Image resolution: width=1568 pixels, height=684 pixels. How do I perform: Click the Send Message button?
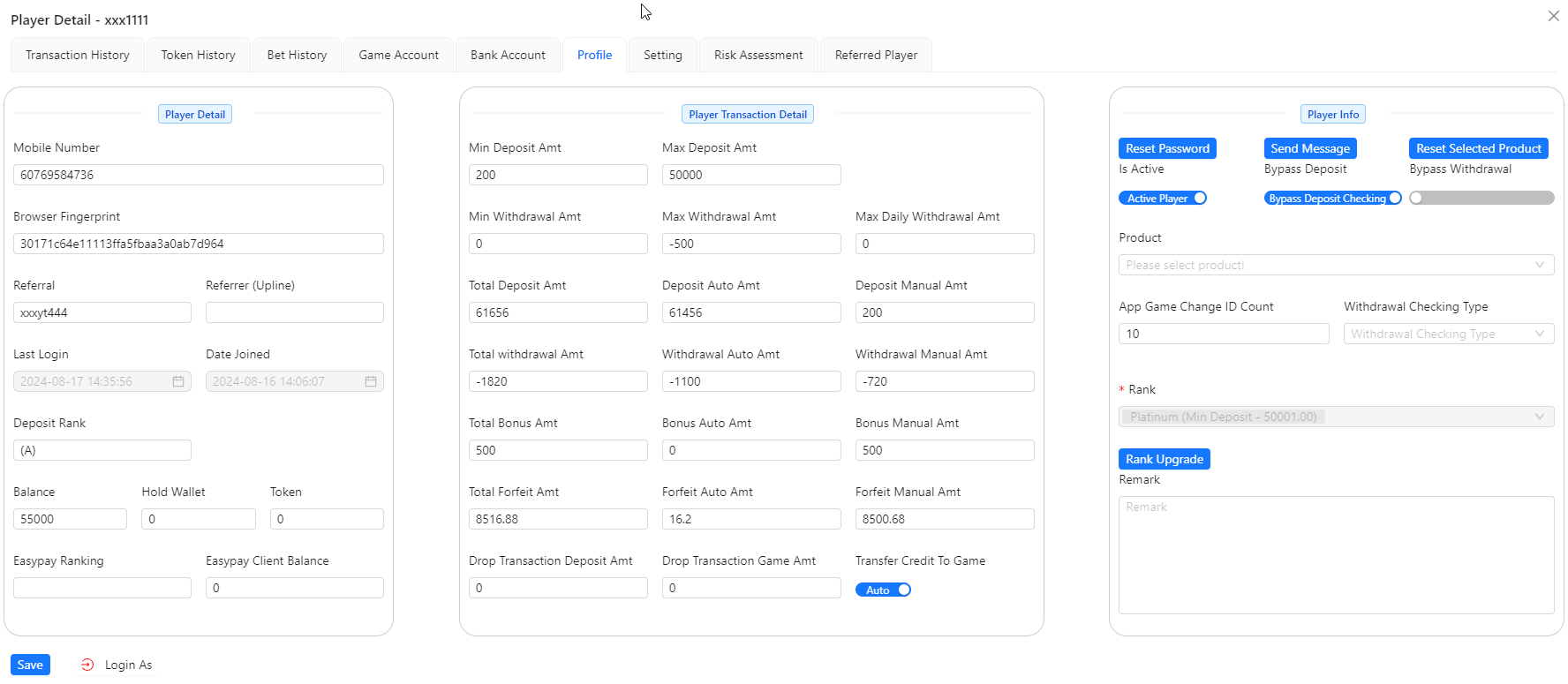click(1309, 148)
